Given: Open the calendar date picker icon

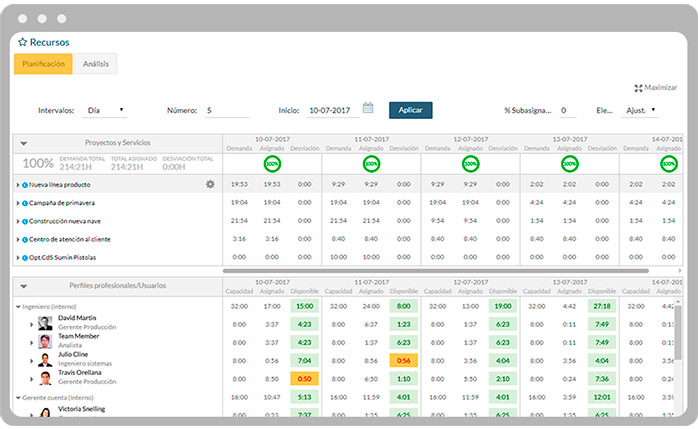Looking at the screenshot, I should tap(368, 109).
